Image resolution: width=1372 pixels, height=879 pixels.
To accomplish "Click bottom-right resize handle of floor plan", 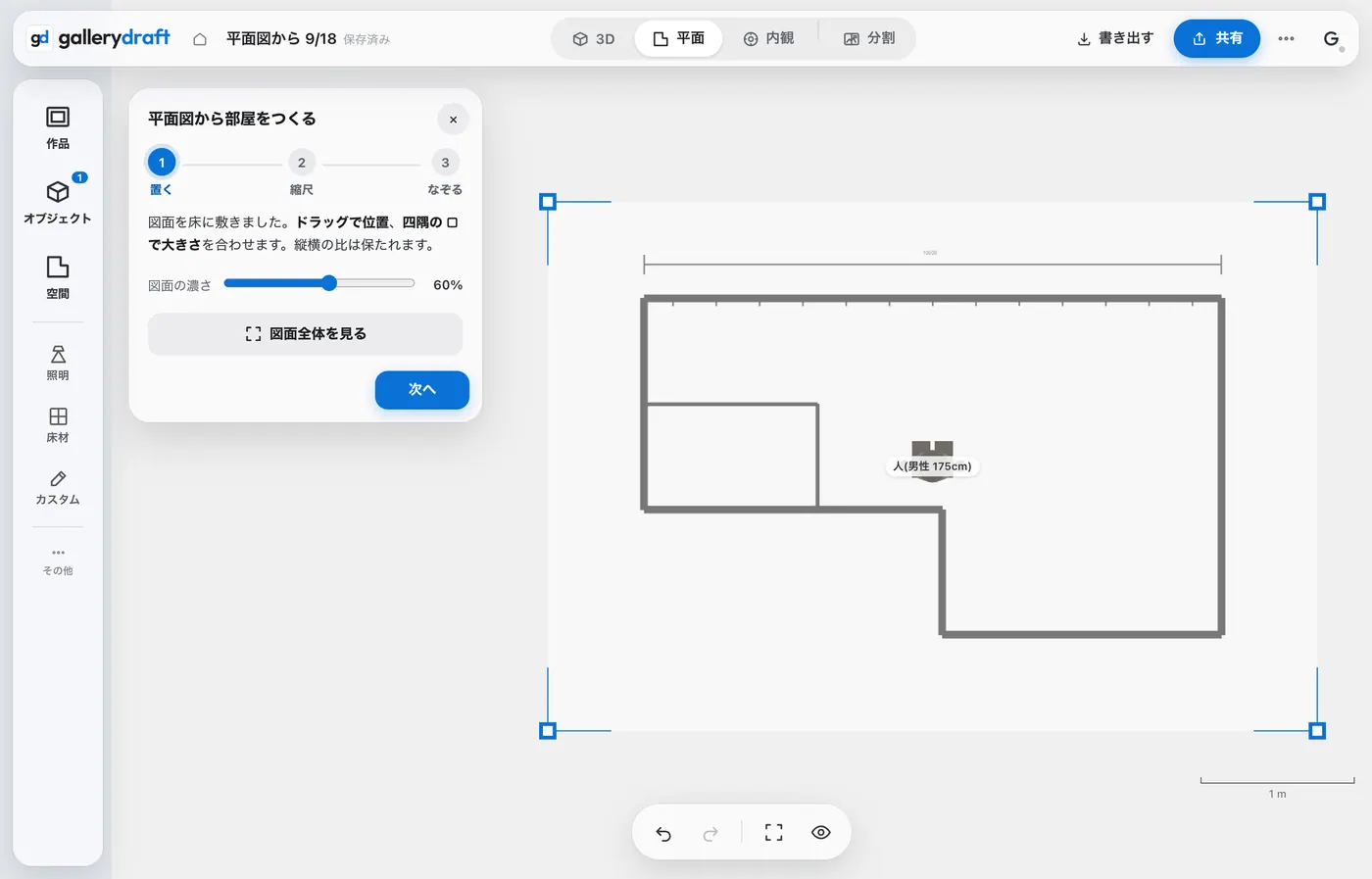I will [x=1317, y=731].
